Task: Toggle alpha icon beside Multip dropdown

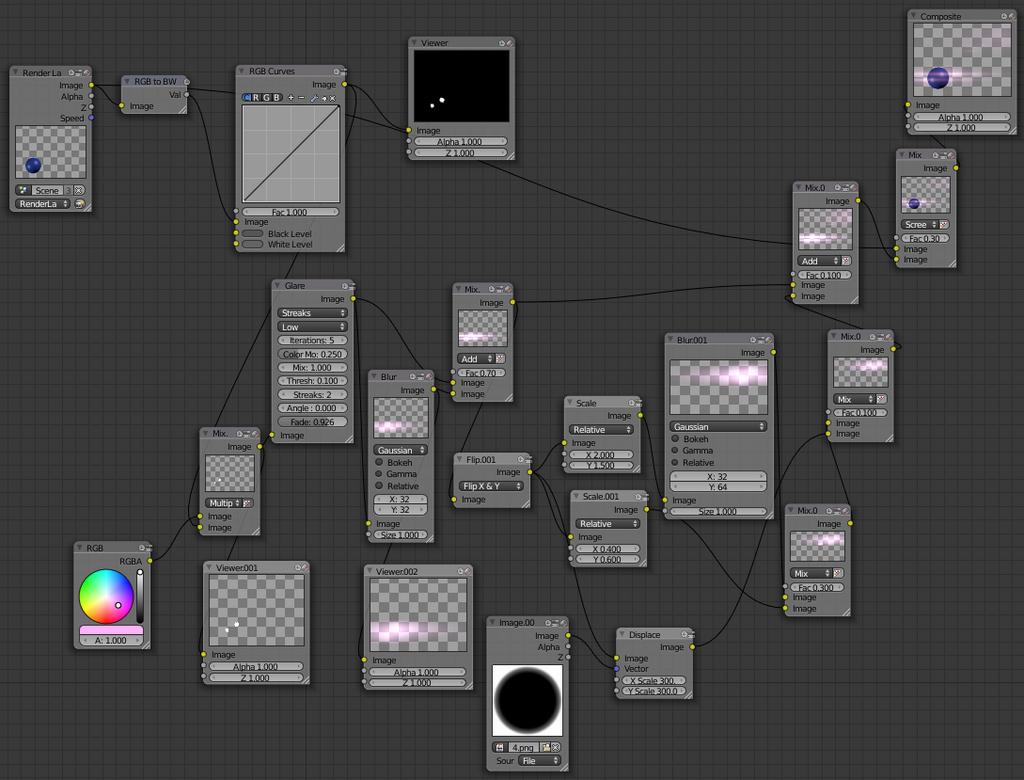Action: tap(248, 503)
